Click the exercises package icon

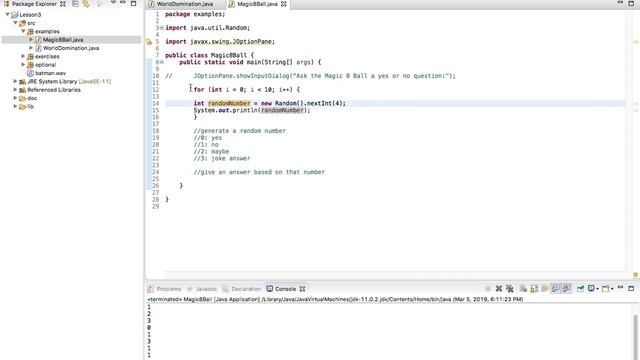point(30,56)
